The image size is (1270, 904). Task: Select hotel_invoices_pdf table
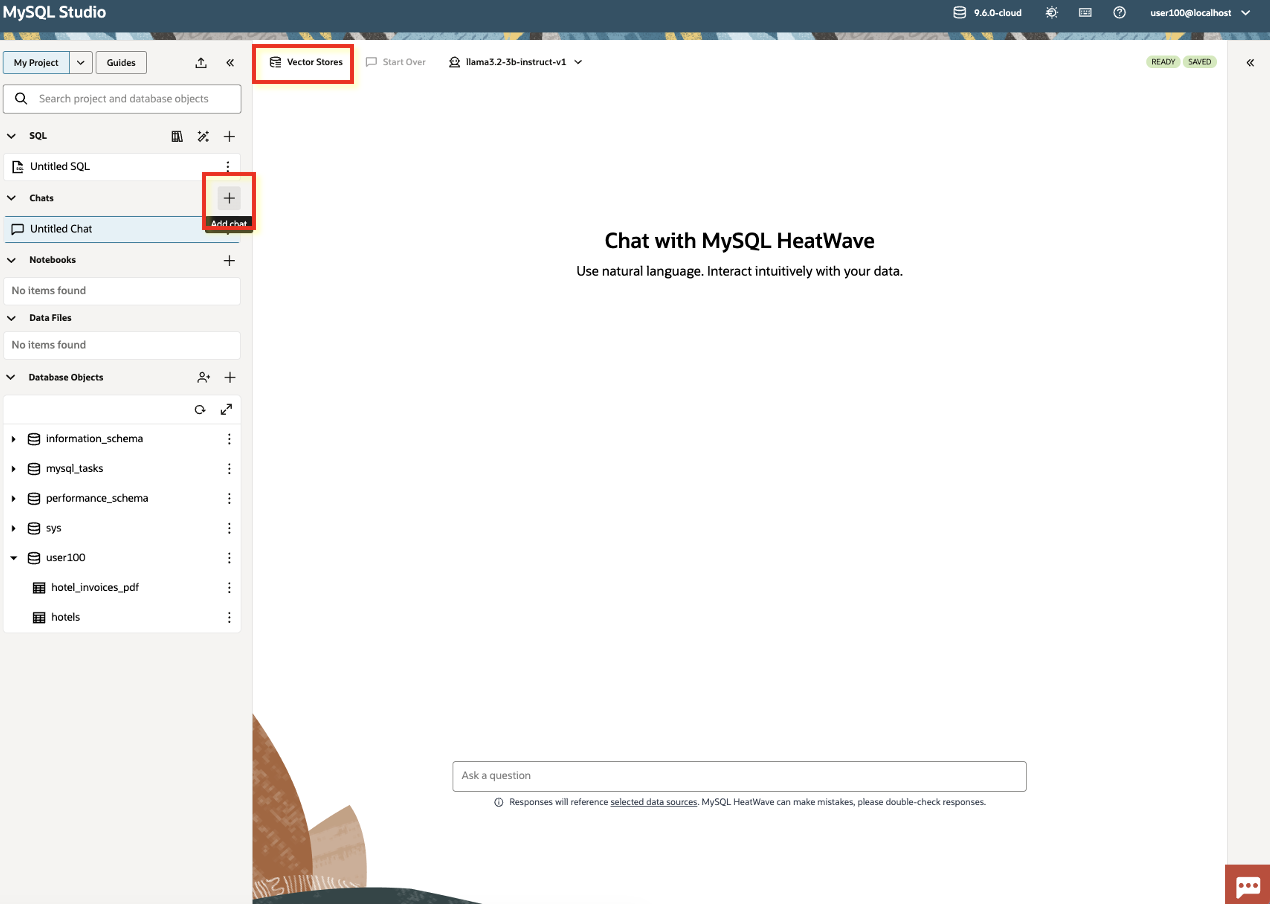[x=94, y=588]
